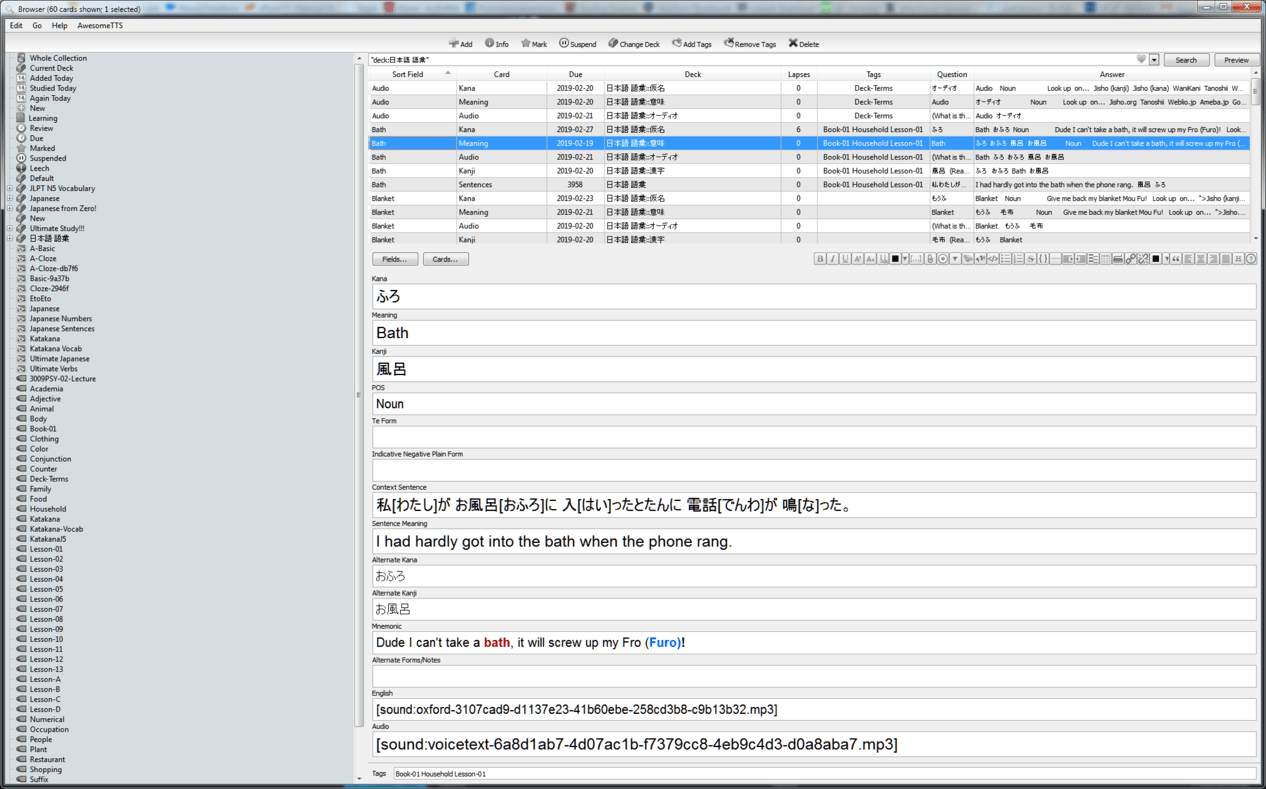
Task: Start audio recording with the record icon
Action: (943, 259)
